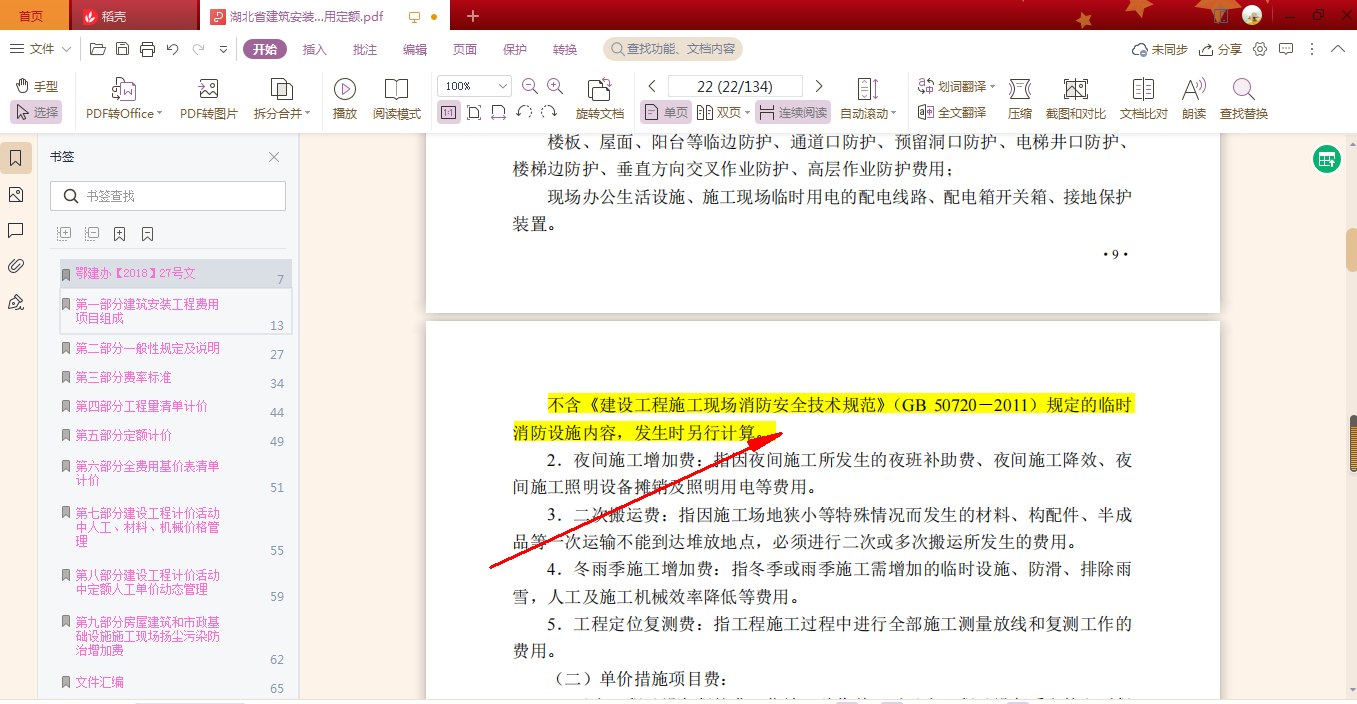Open 拆分合并 split and merge tool
Screen dimensions: 1357x704
click(282, 99)
